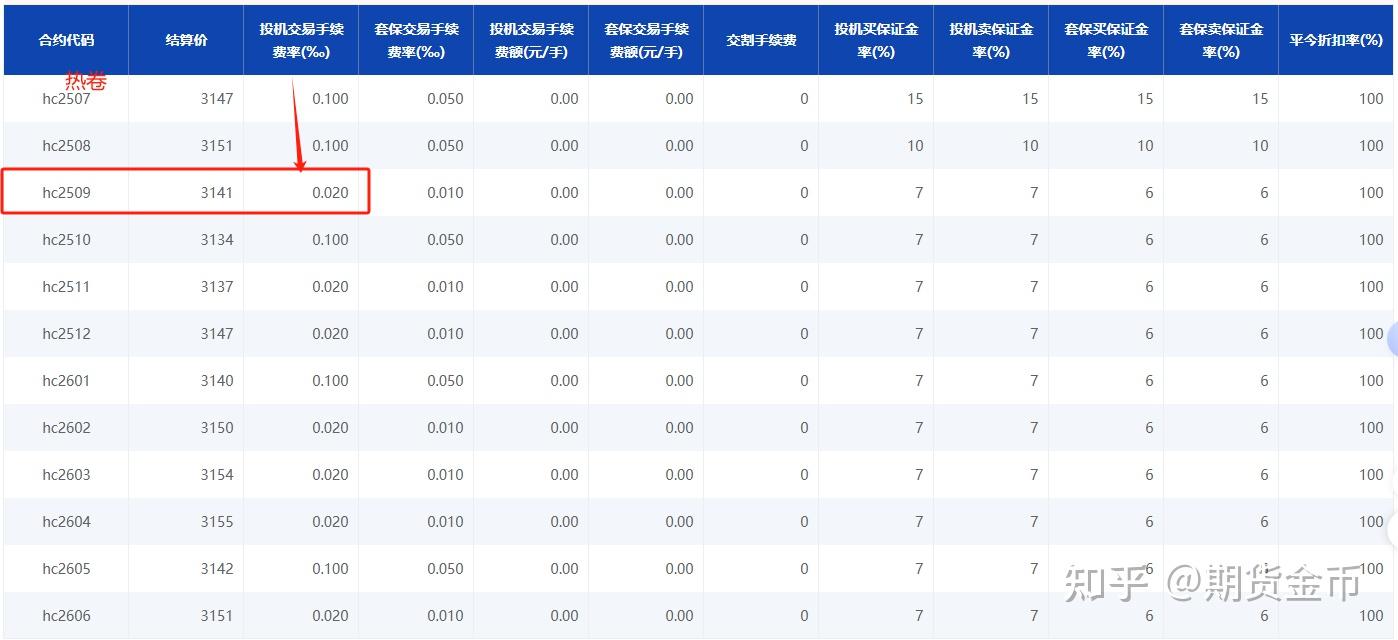The width and height of the screenshot is (1398, 640).
Task: Select hc2509 hedging fee rate 0.010
Action: click(x=445, y=193)
